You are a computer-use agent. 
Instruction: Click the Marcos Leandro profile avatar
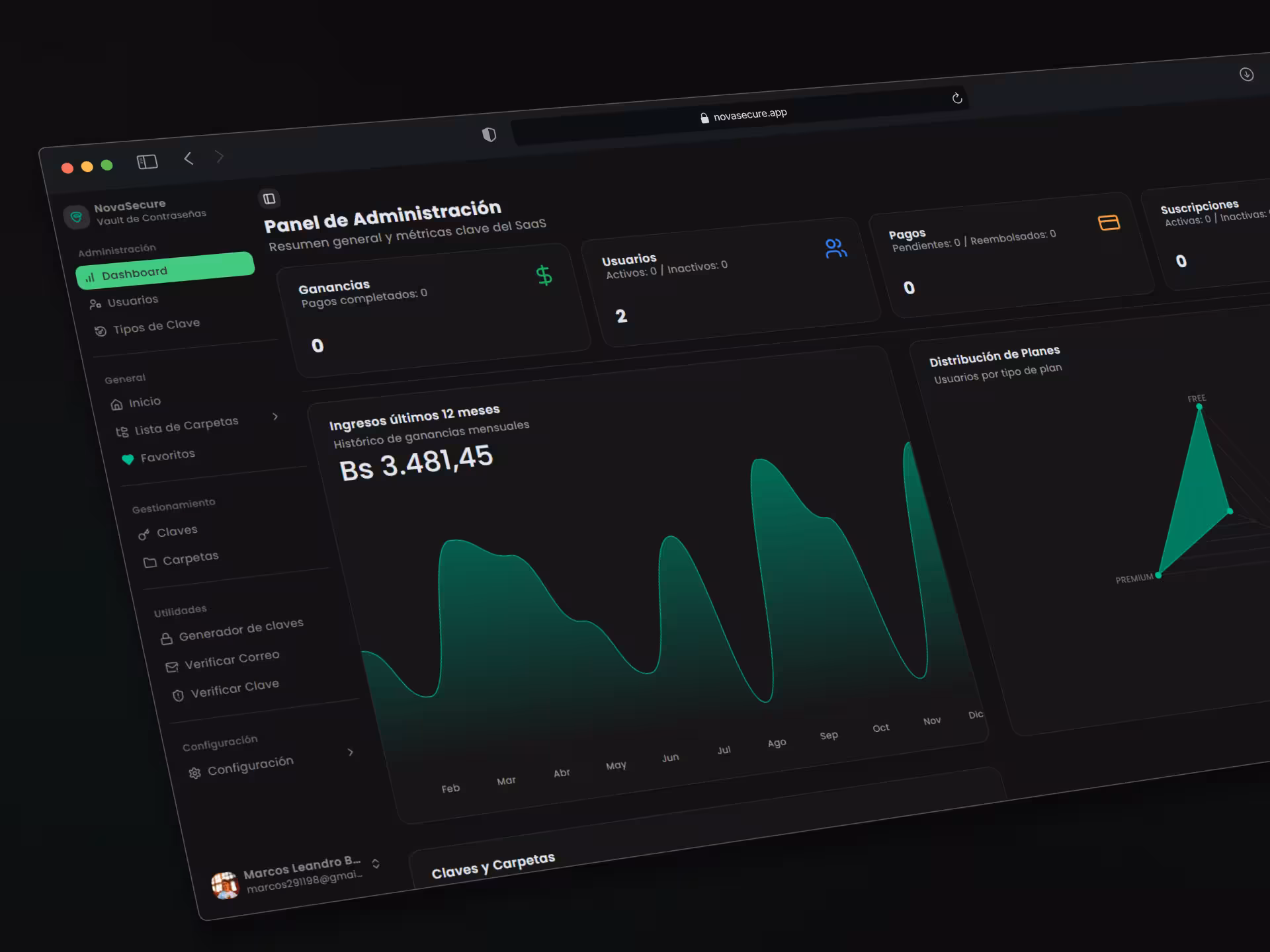click(x=224, y=885)
